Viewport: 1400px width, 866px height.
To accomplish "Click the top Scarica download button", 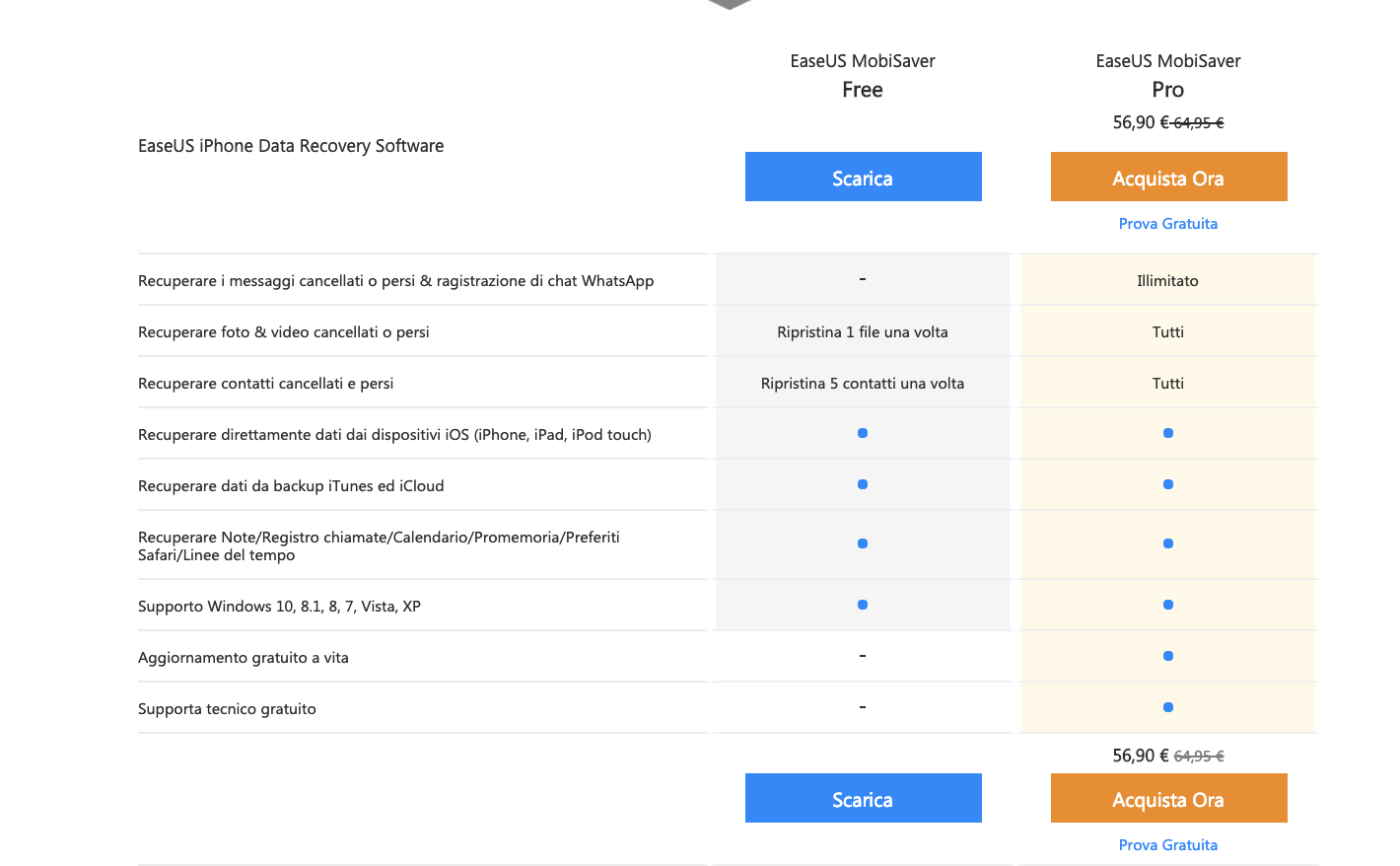I will point(863,178).
